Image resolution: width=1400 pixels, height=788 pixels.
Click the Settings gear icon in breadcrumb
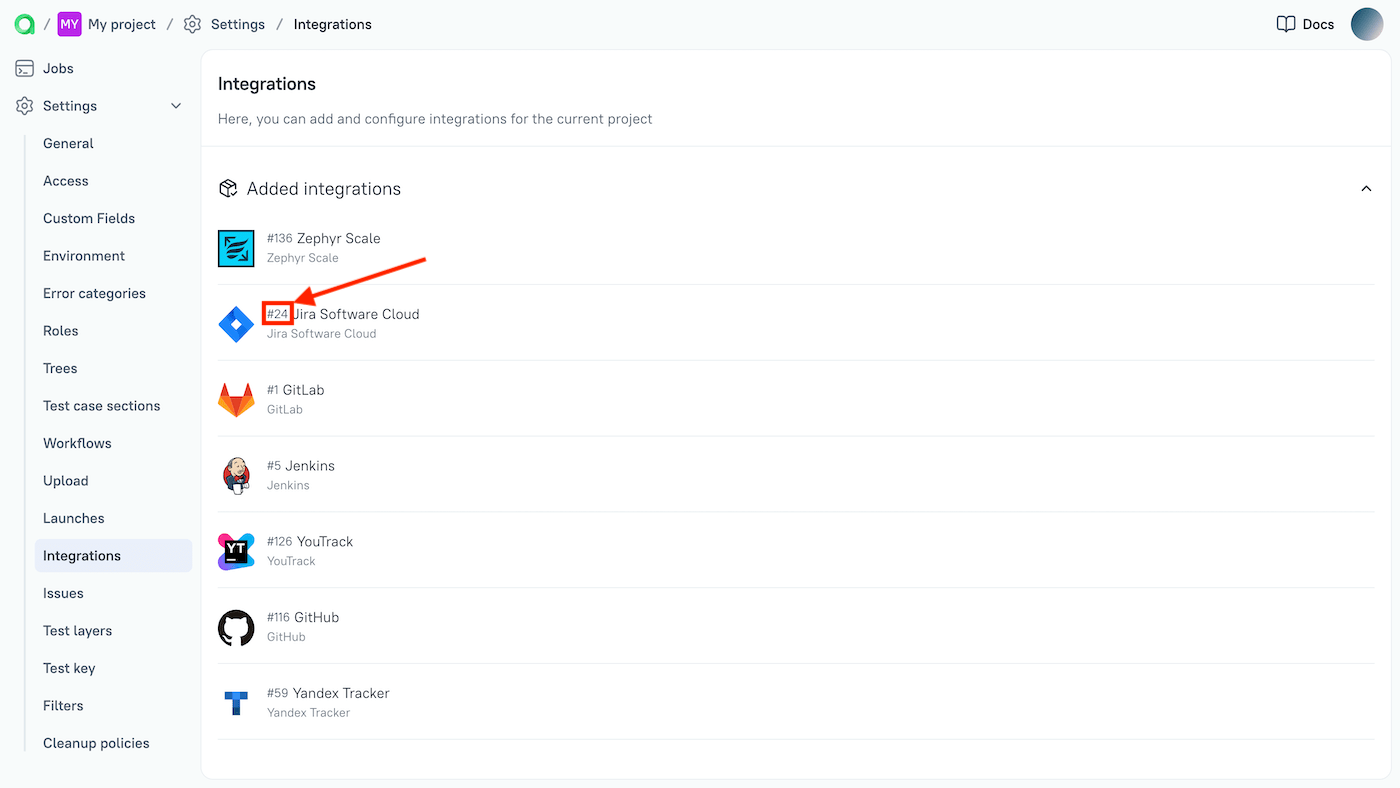[192, 24]
